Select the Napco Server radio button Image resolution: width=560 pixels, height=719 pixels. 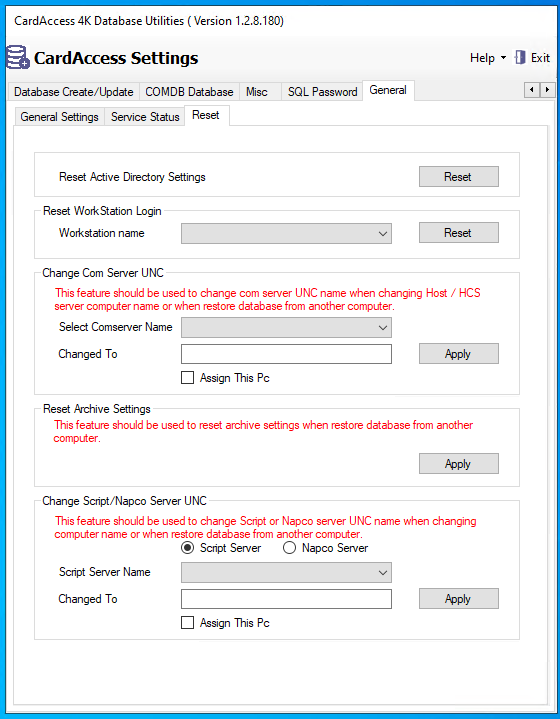coord(289,548)
